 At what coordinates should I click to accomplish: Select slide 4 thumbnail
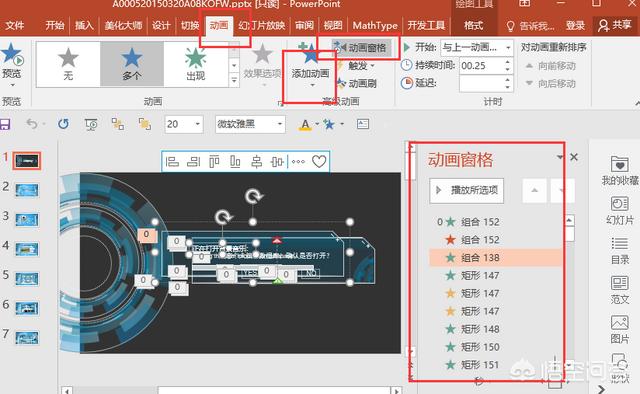click(27, 249)
